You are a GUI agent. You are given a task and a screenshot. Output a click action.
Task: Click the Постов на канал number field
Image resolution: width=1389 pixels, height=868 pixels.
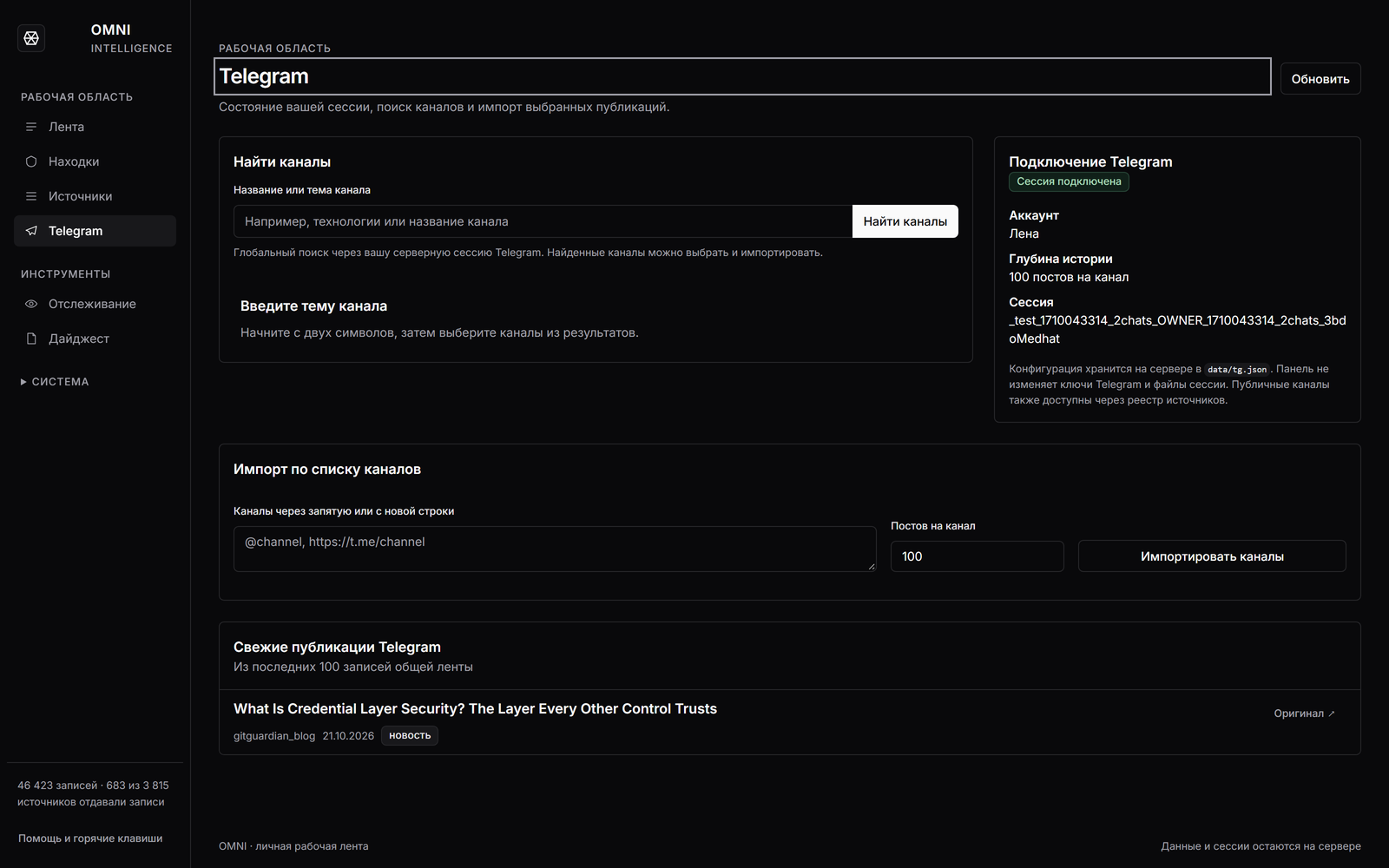point(977,556)
